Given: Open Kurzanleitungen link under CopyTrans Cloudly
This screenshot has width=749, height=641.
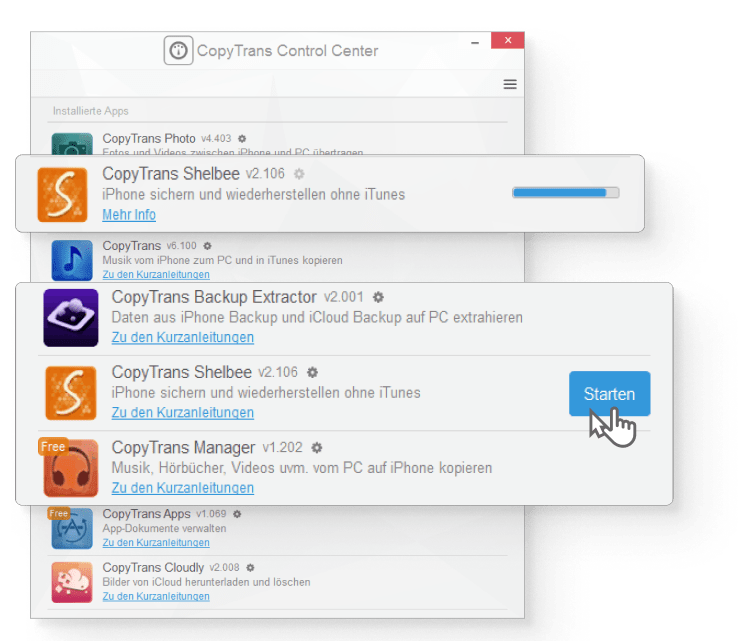Looking at the screenshot, I should point(156,596).
